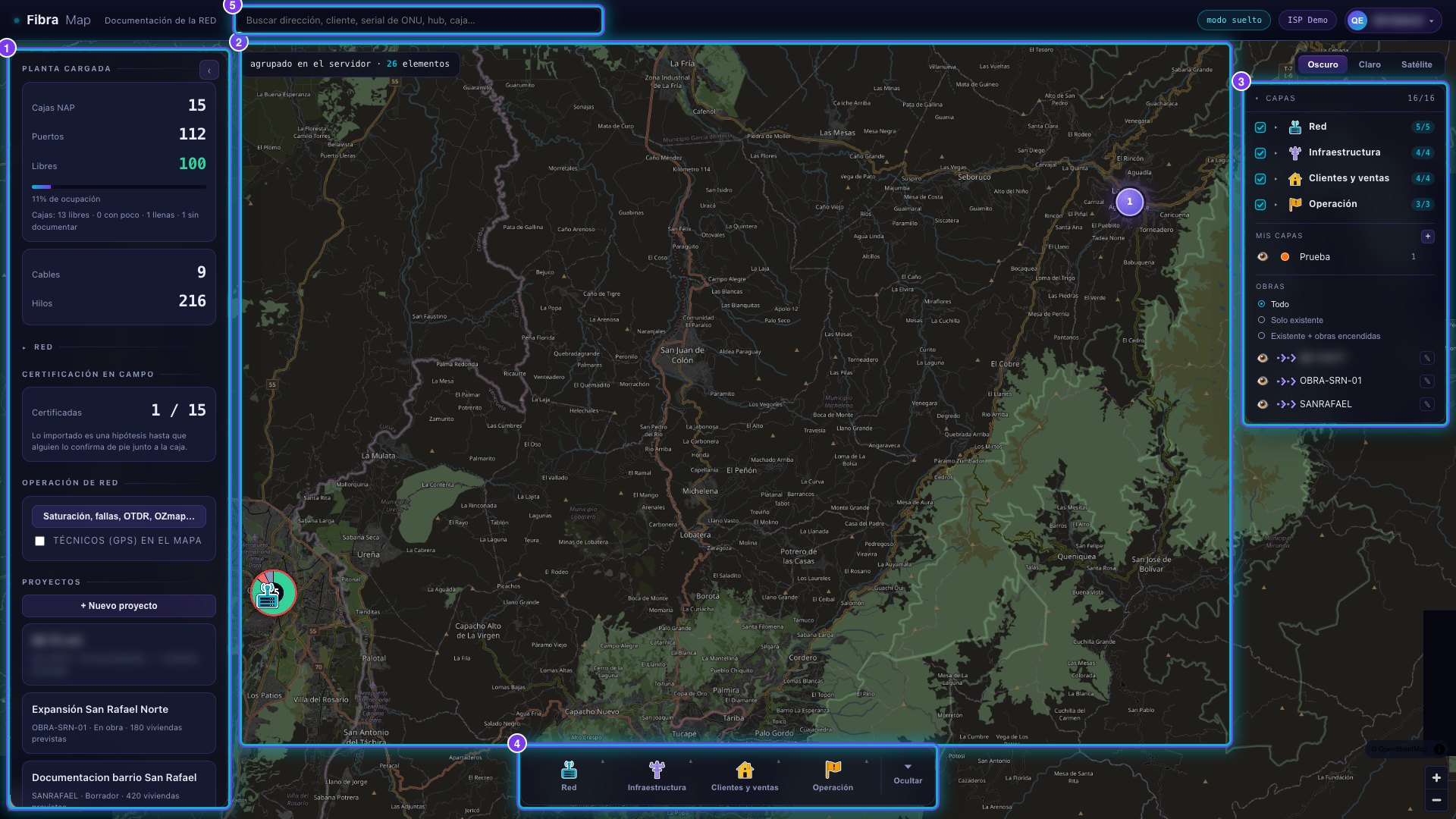Click the orange Prueba layer color swatch
Screen dimensions: 1456x819
tap(1285, 257)
